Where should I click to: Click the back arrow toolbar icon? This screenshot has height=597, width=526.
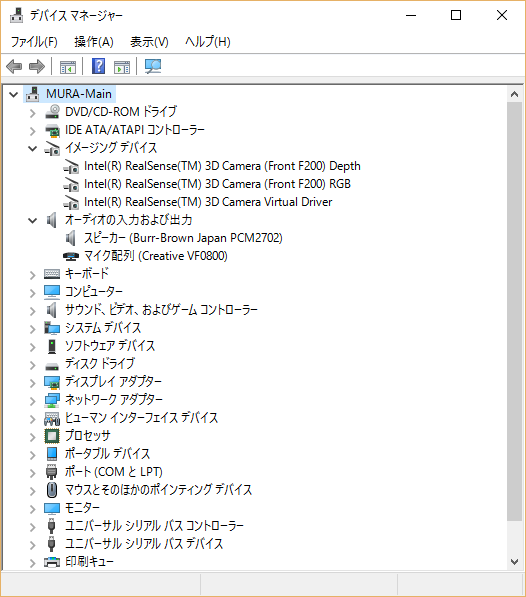(14, 67)
